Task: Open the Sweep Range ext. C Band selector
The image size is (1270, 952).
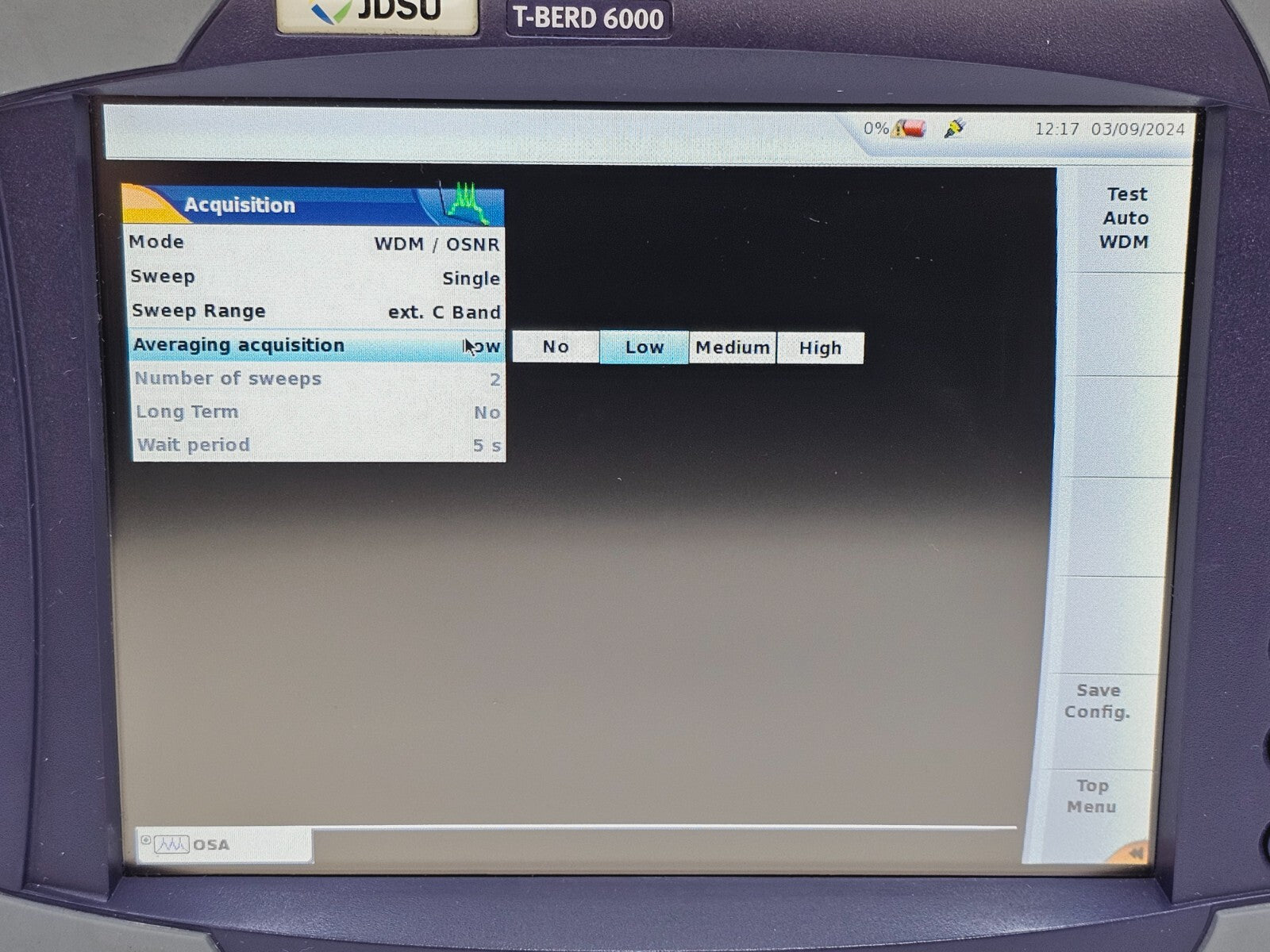Action: tap(317, 311)
